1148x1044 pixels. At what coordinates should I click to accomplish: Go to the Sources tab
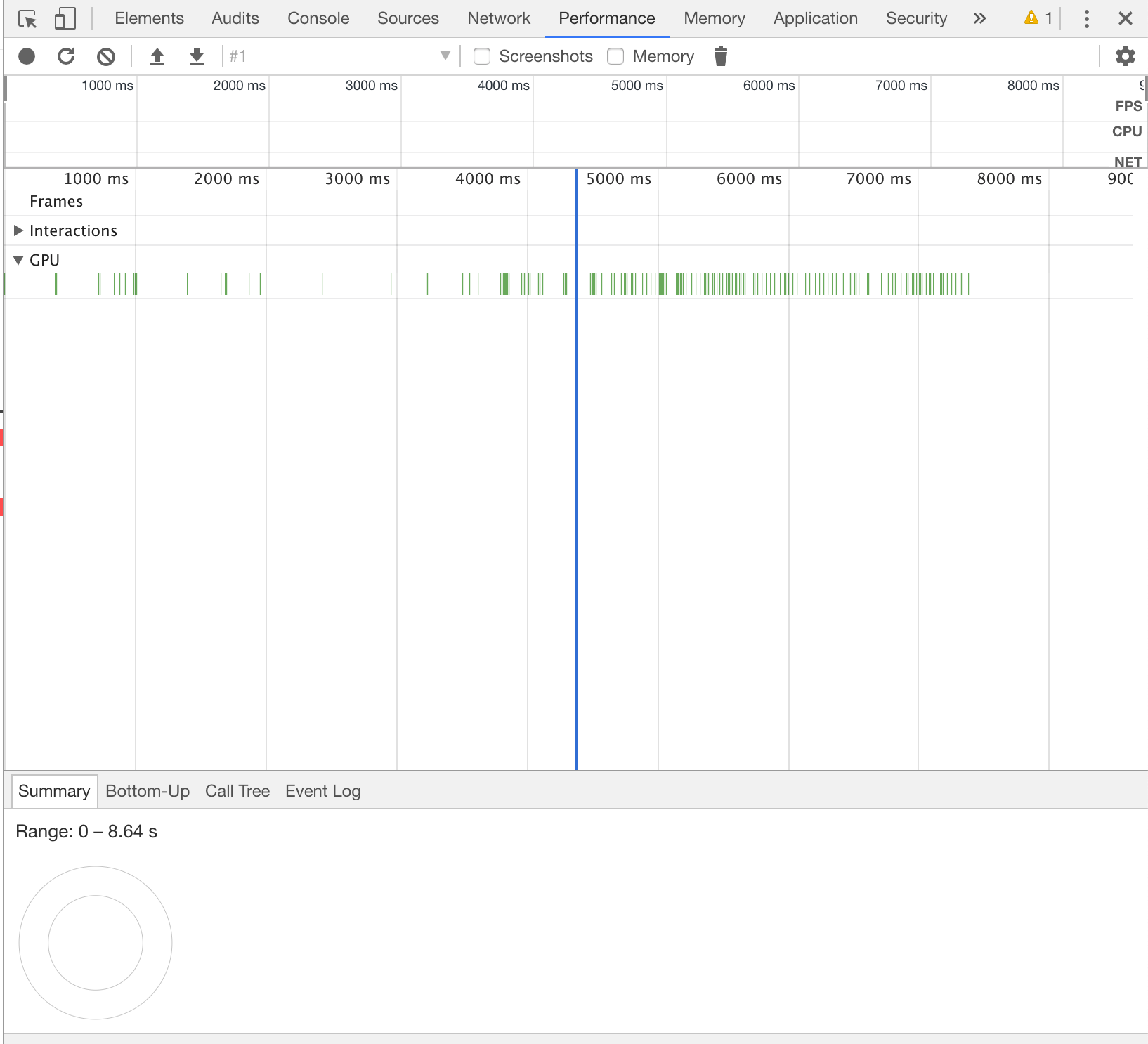[x=408, y=18]
